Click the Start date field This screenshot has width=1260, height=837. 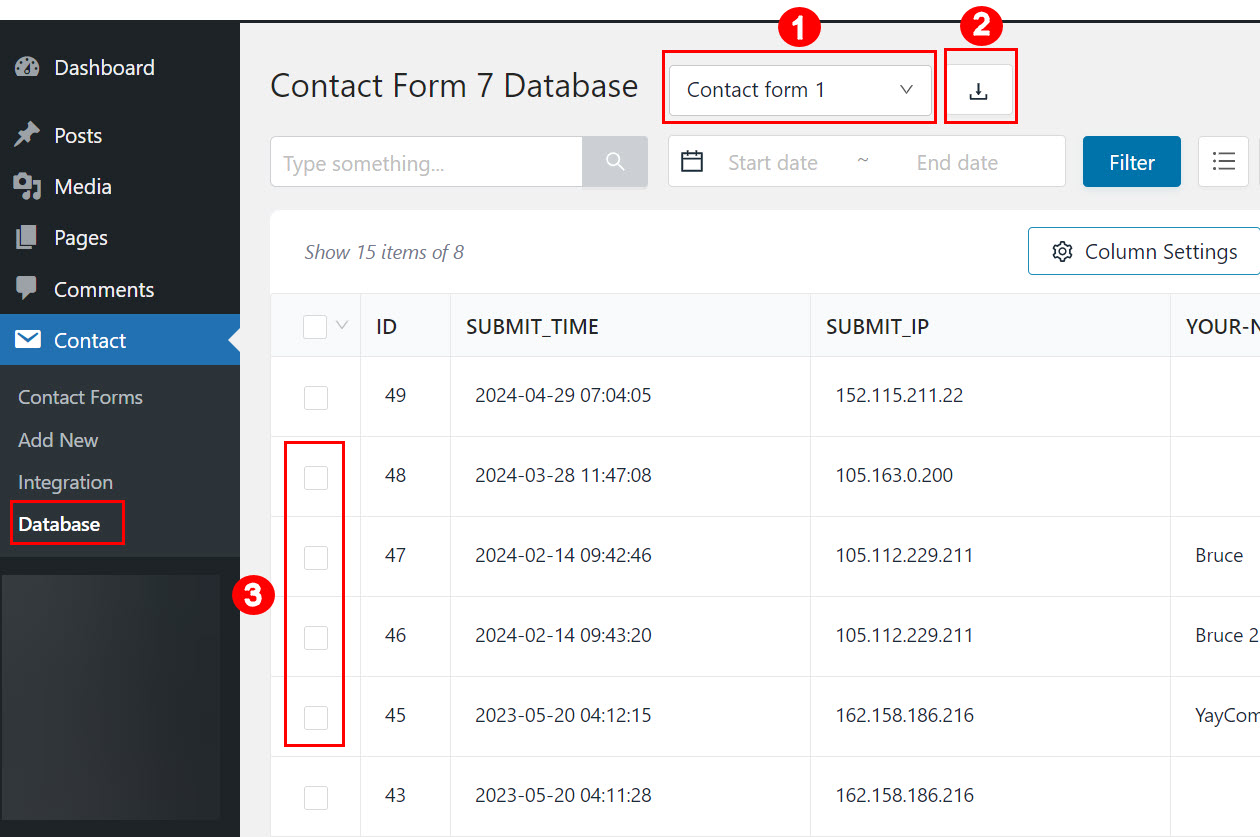773,163
